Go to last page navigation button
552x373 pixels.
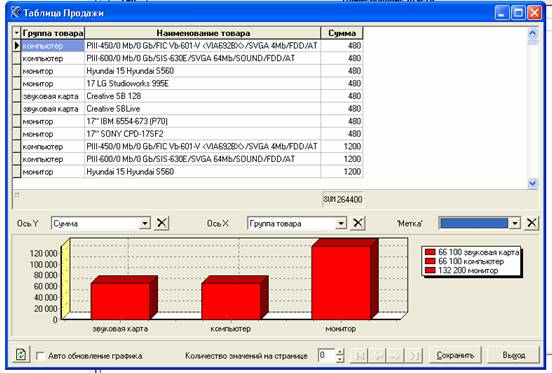pos(413,355)
